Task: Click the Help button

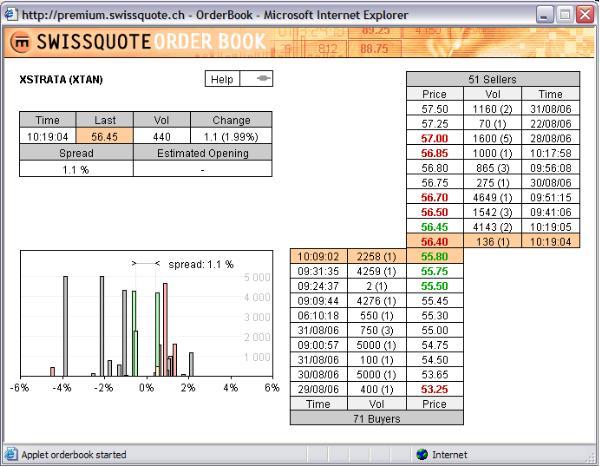Action: [222, 79]
